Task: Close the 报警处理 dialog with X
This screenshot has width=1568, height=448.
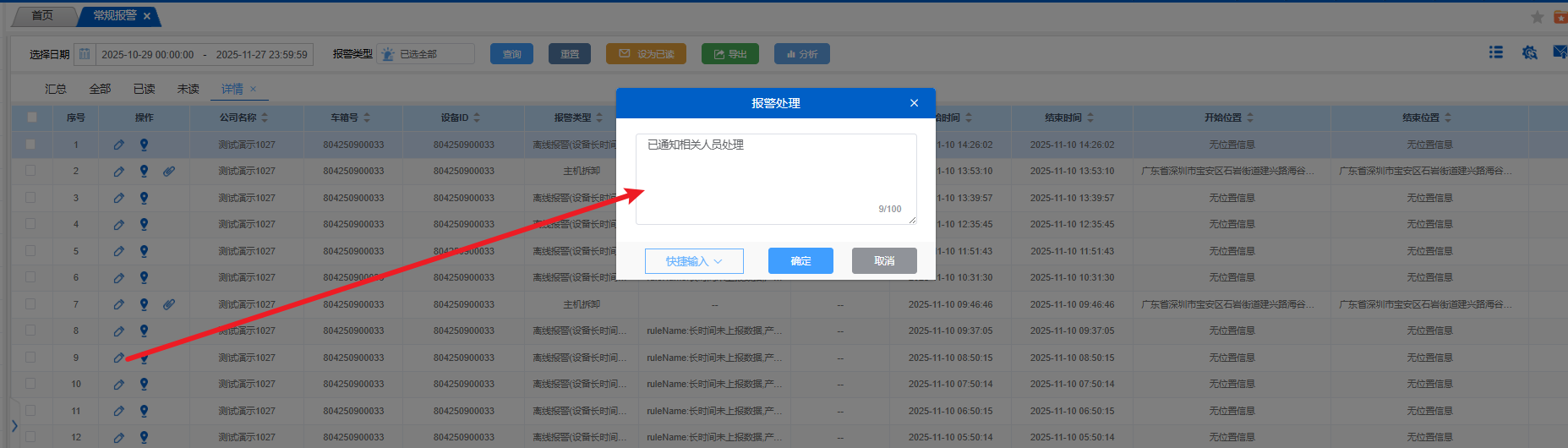Action: click(914, 103)
